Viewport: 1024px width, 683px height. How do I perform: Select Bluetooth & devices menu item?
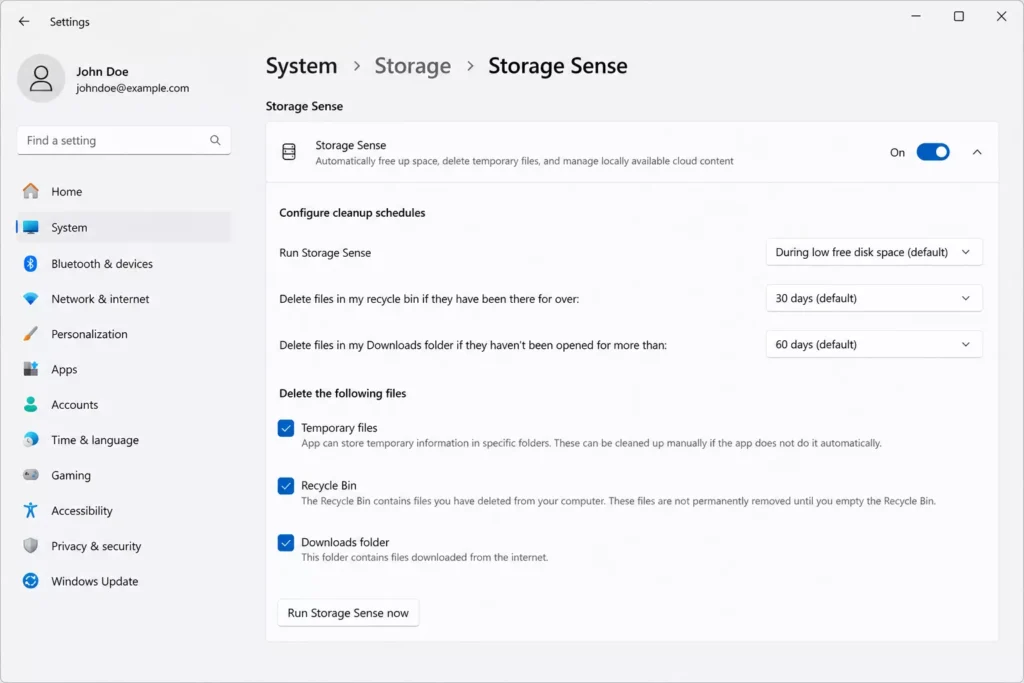tap(123, 263)
